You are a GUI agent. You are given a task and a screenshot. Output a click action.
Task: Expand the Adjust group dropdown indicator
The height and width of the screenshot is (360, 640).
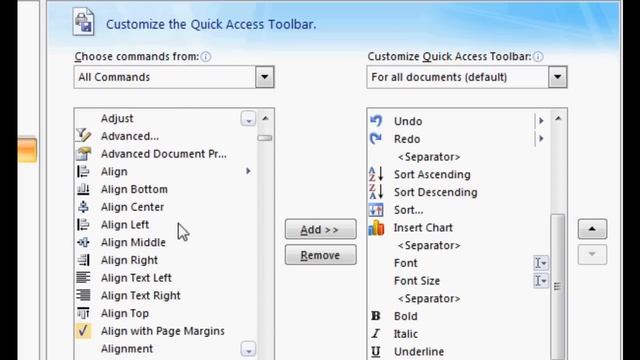pyautogui.click(x=248, y=119)
